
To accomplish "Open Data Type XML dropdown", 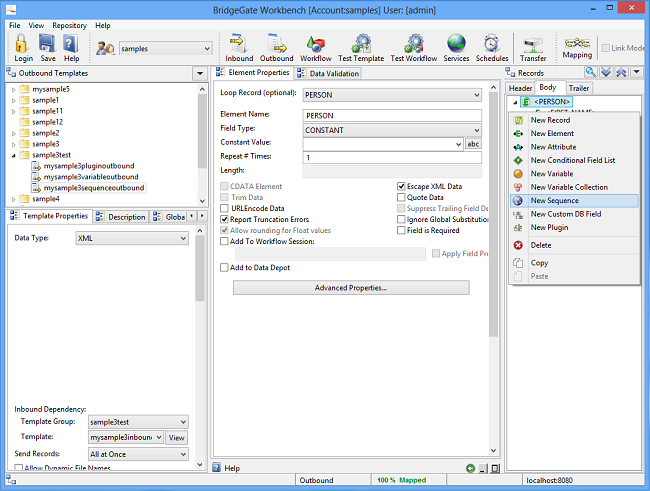I will click(x=132, y=238).
